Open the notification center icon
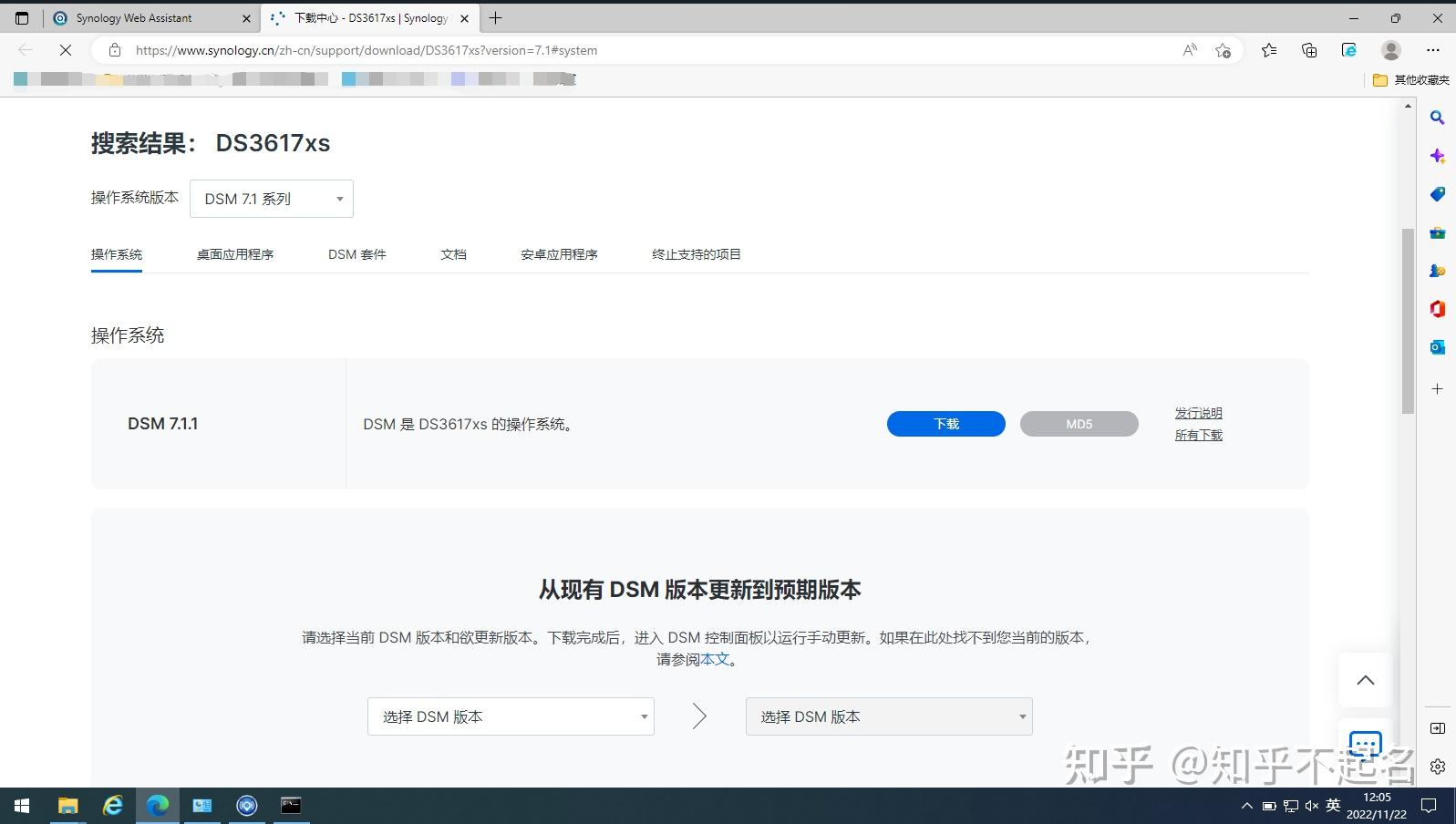 (x=1429, y=806)
